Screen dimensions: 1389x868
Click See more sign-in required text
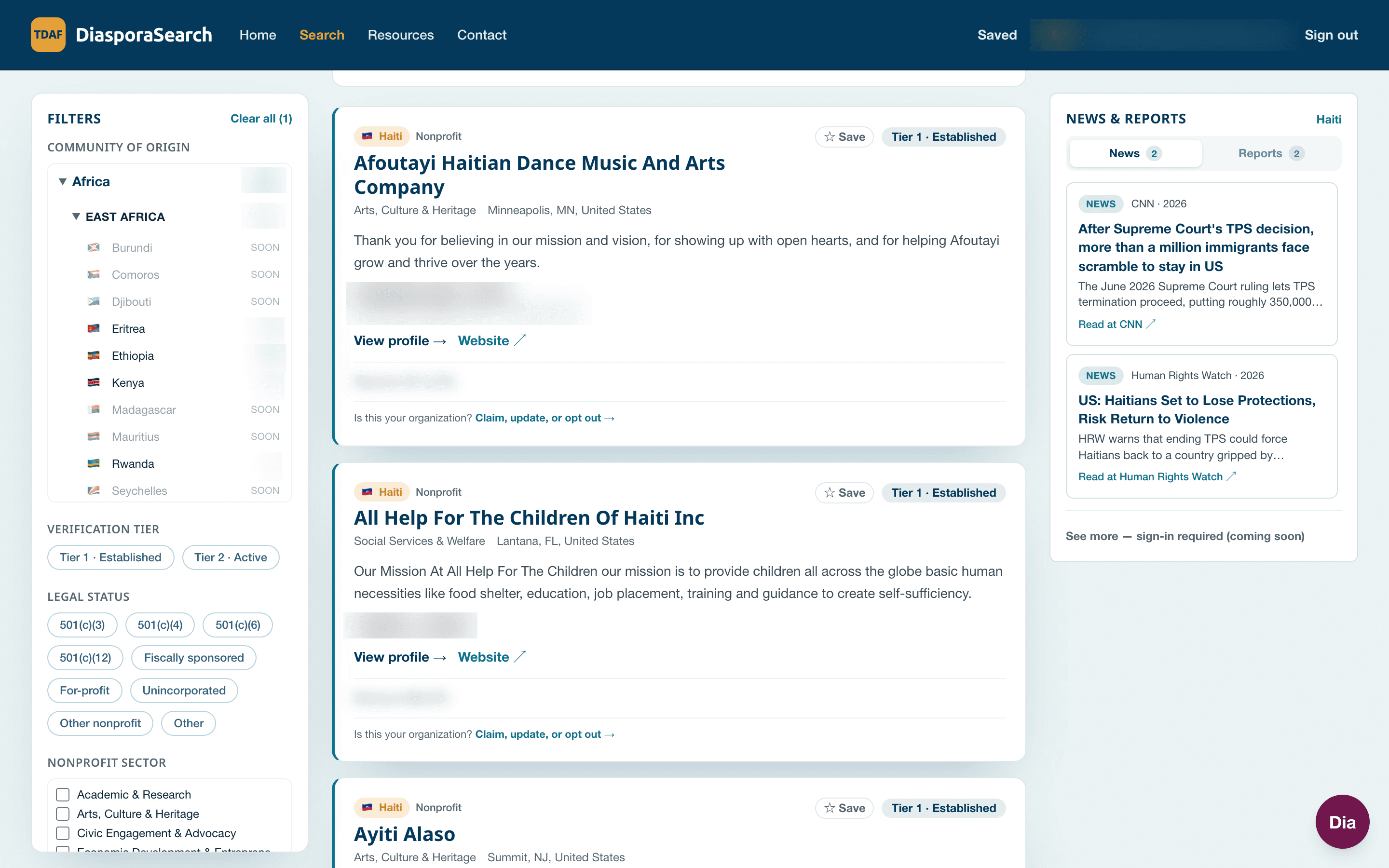pos(1185,536)
